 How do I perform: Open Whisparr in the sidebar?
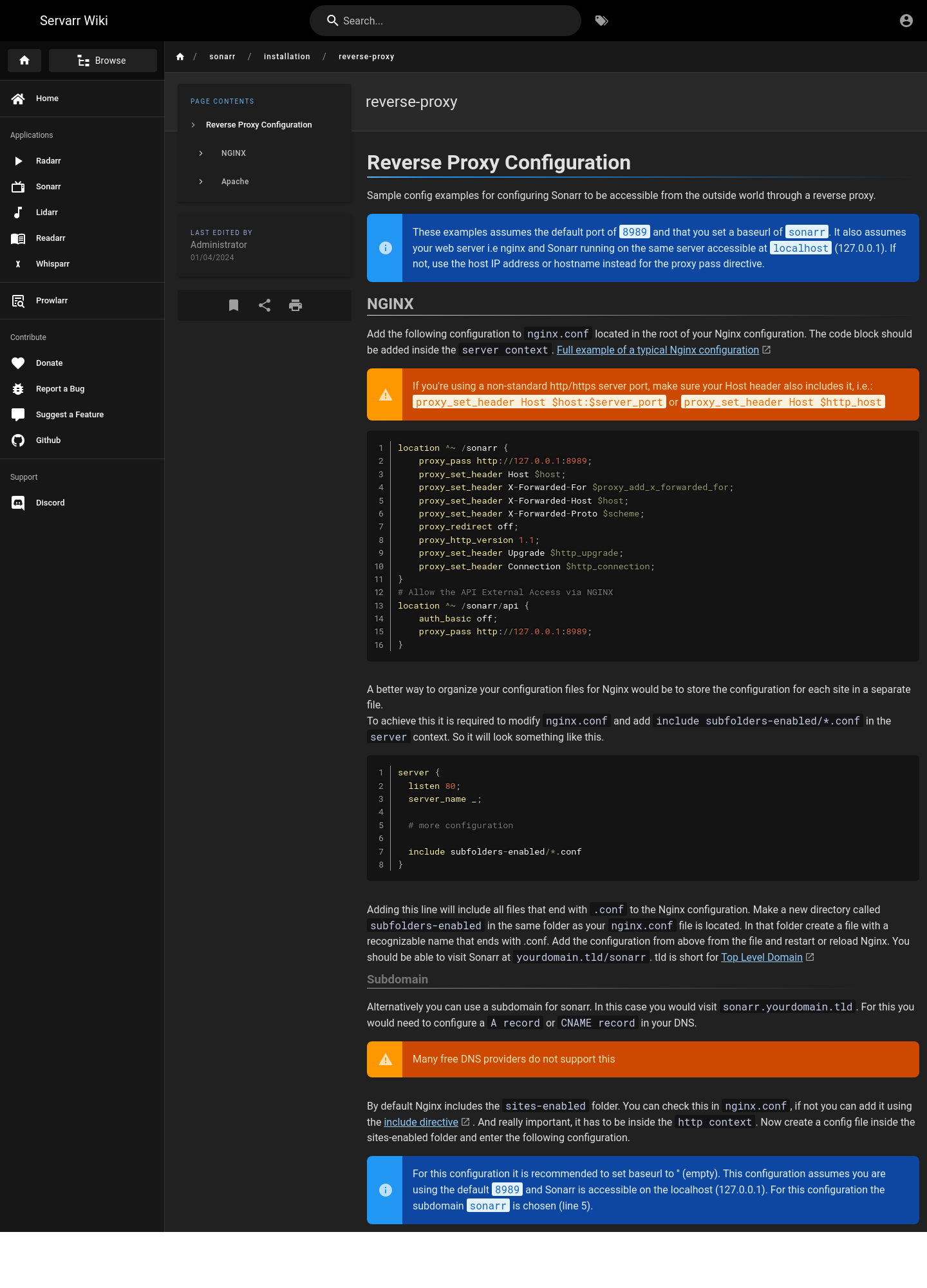[82, 264]
